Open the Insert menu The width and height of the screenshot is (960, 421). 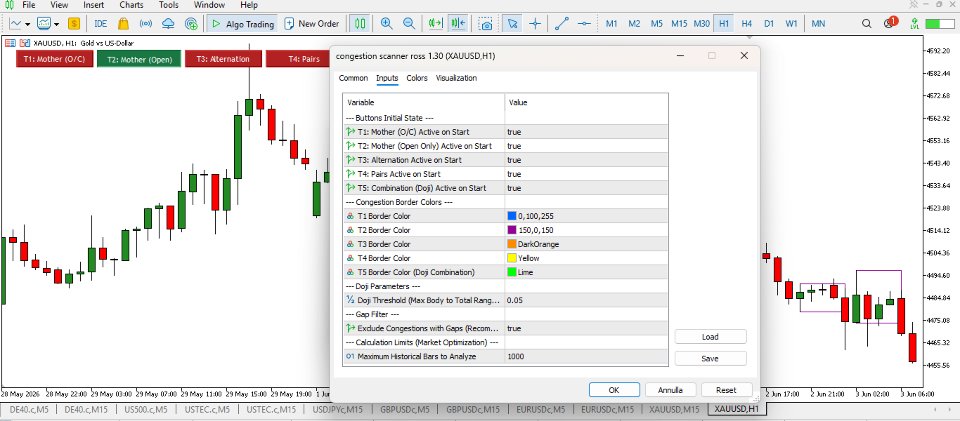click(94, 5)
